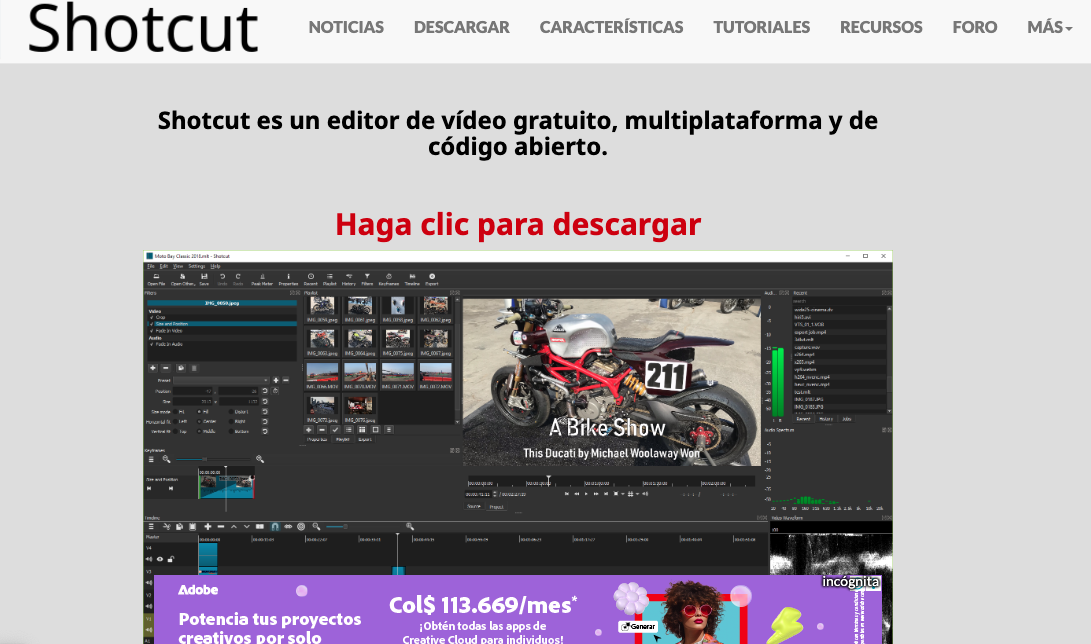Open a file using the Open File toolbar icon

(x=155, y=277)
